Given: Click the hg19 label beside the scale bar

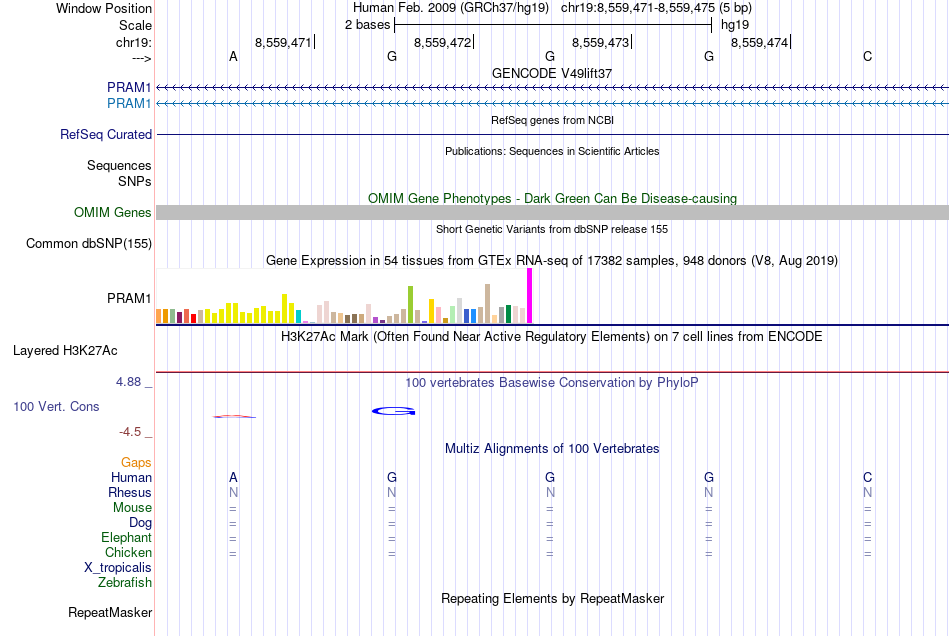Looking at the screenshot, I should [735, 25].
